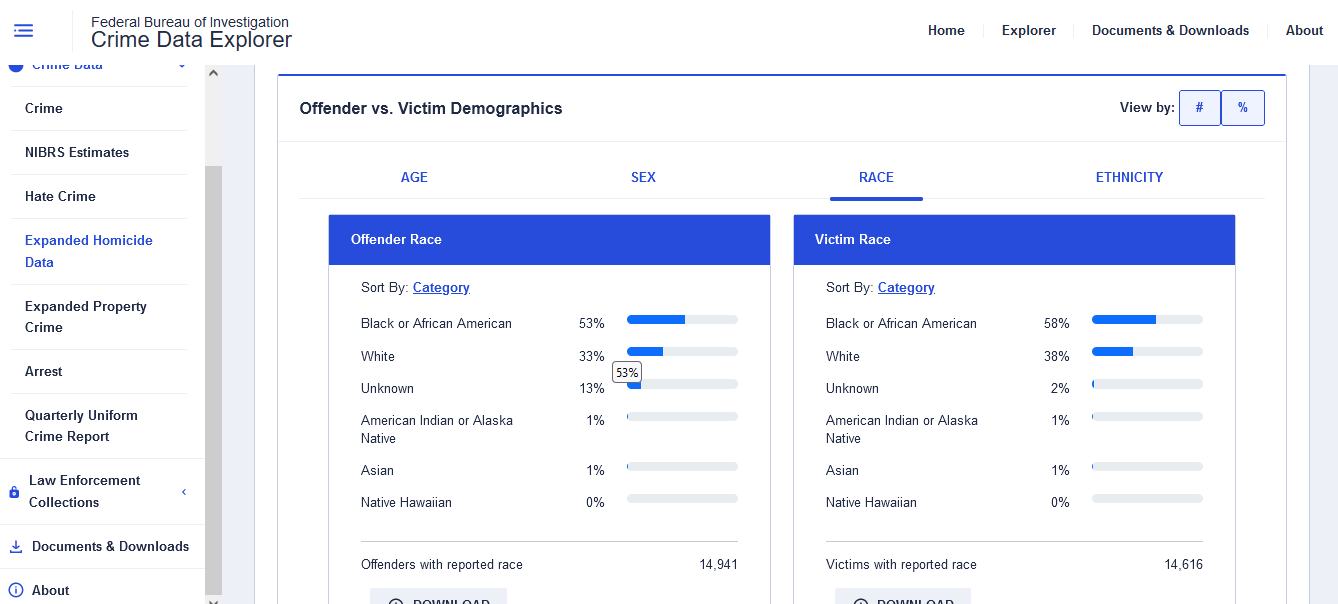
Task: Switch view to number counts (#)
Action: [1199, 108]
